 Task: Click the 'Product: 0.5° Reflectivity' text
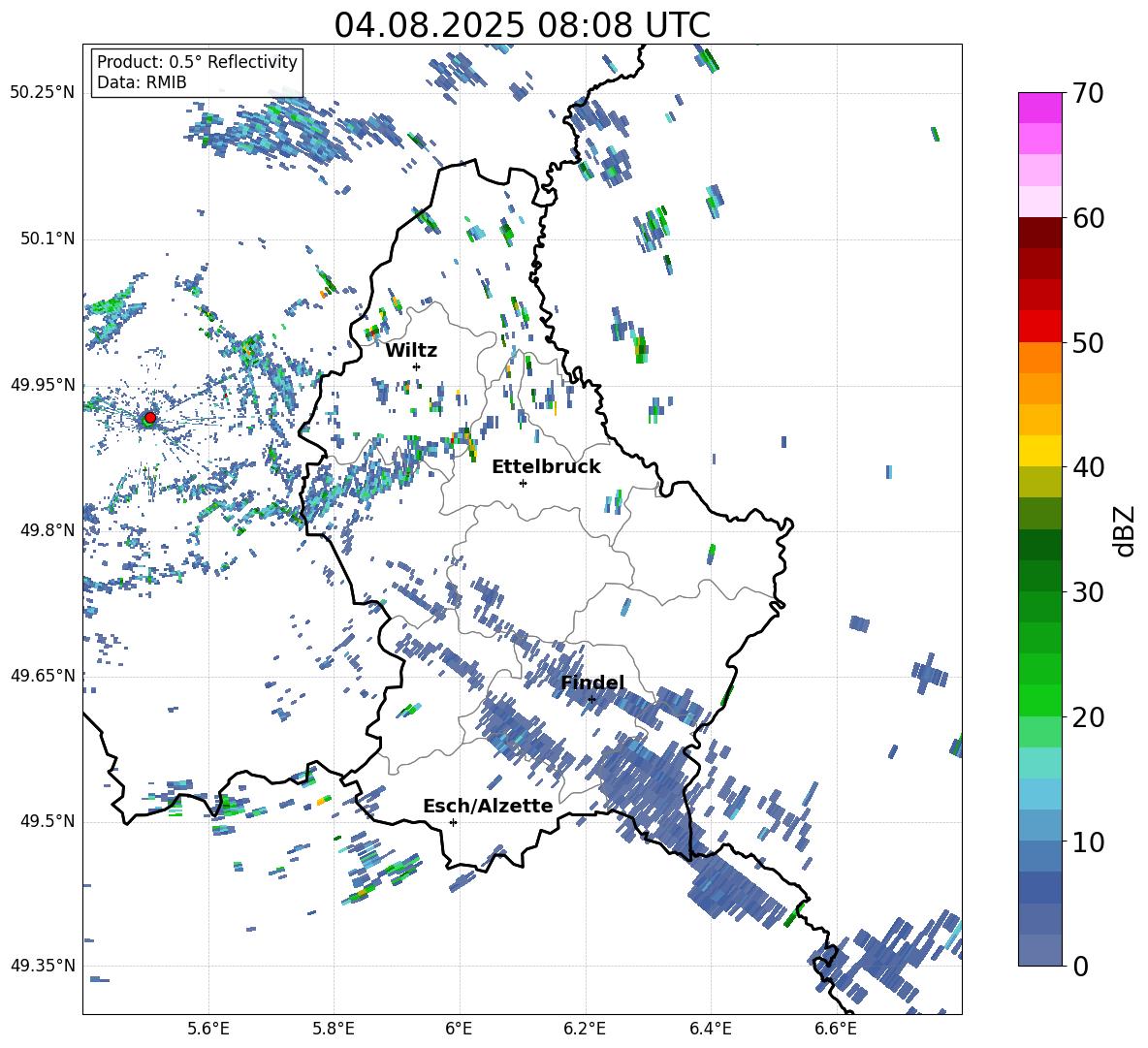point(197,62)
